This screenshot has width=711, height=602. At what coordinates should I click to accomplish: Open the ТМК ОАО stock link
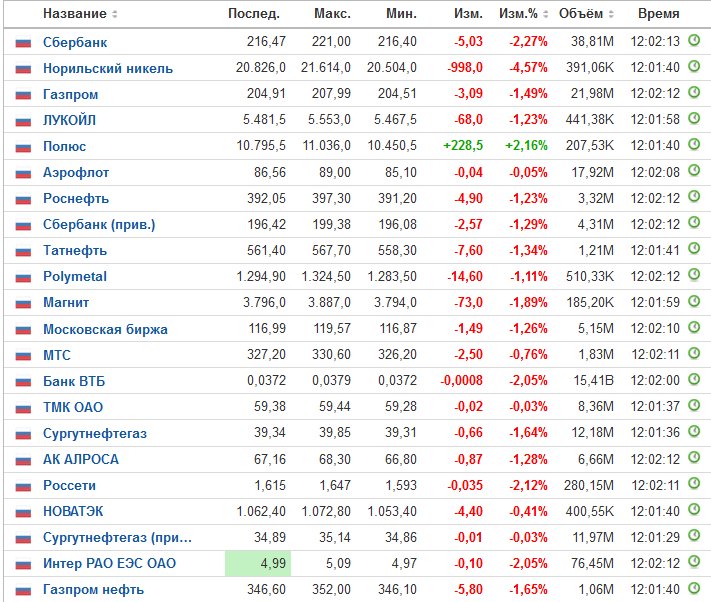[x=73, y=407]
